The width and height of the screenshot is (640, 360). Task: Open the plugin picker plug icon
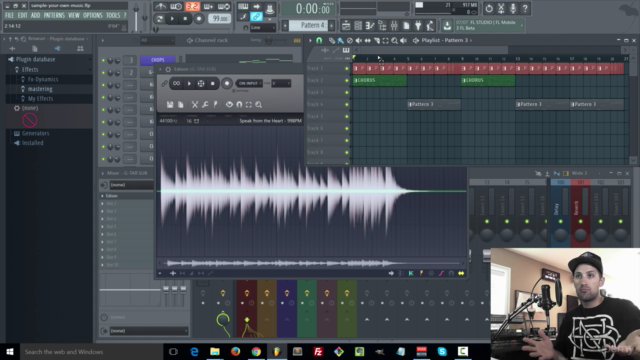(418, 26)
